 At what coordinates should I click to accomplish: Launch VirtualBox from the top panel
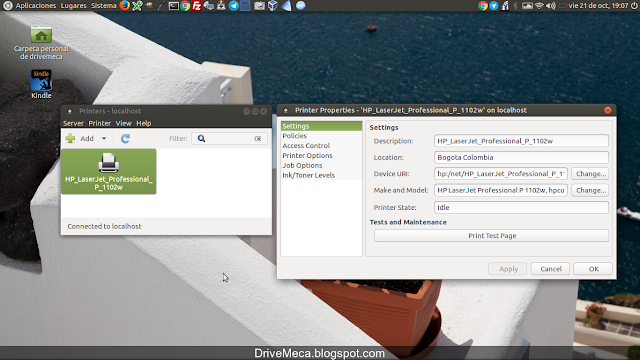(273, 6)
